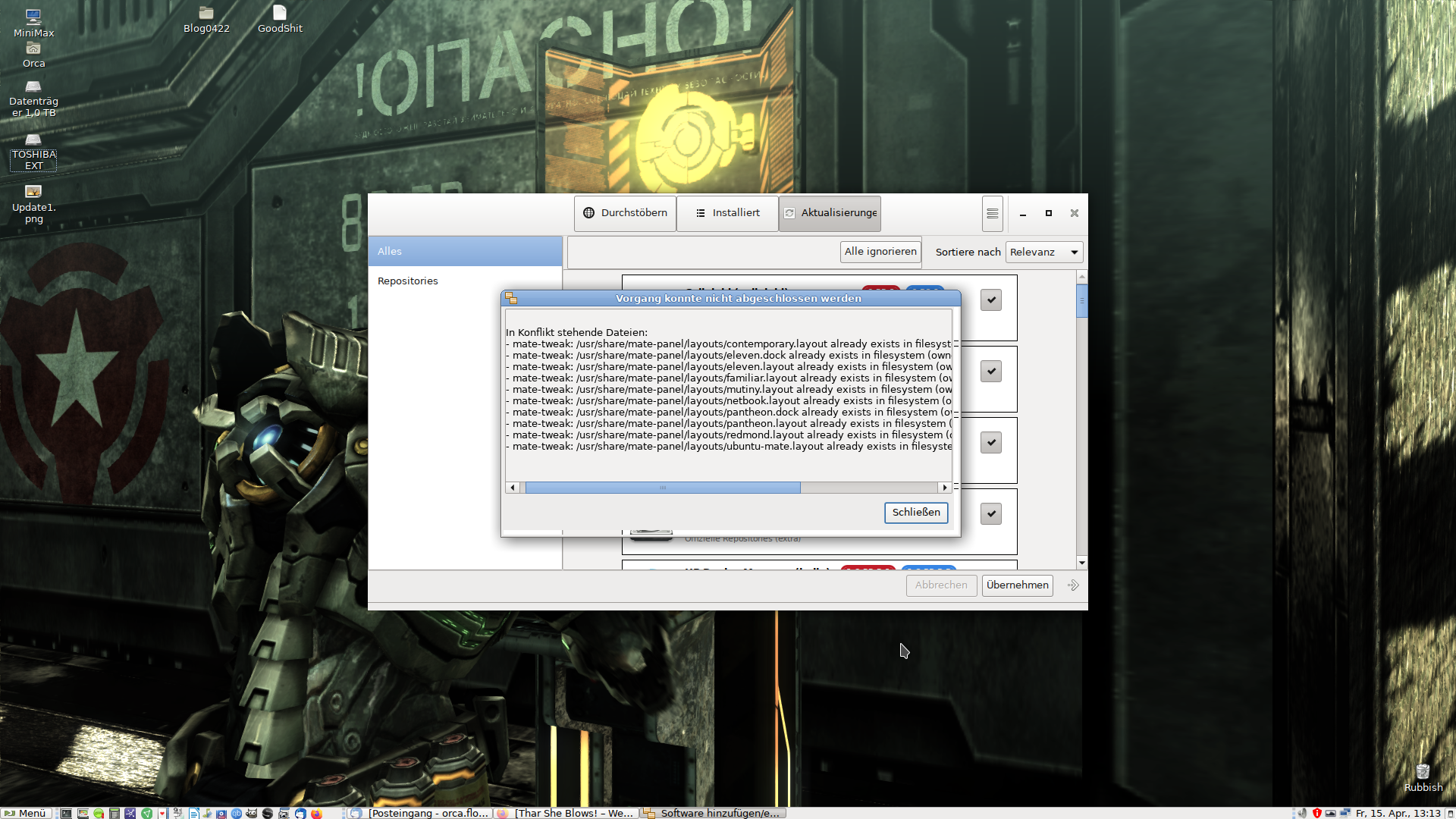
Task: Uncheck the second update's checkbox
Action: pyautogui.click(x=990, y=371)
